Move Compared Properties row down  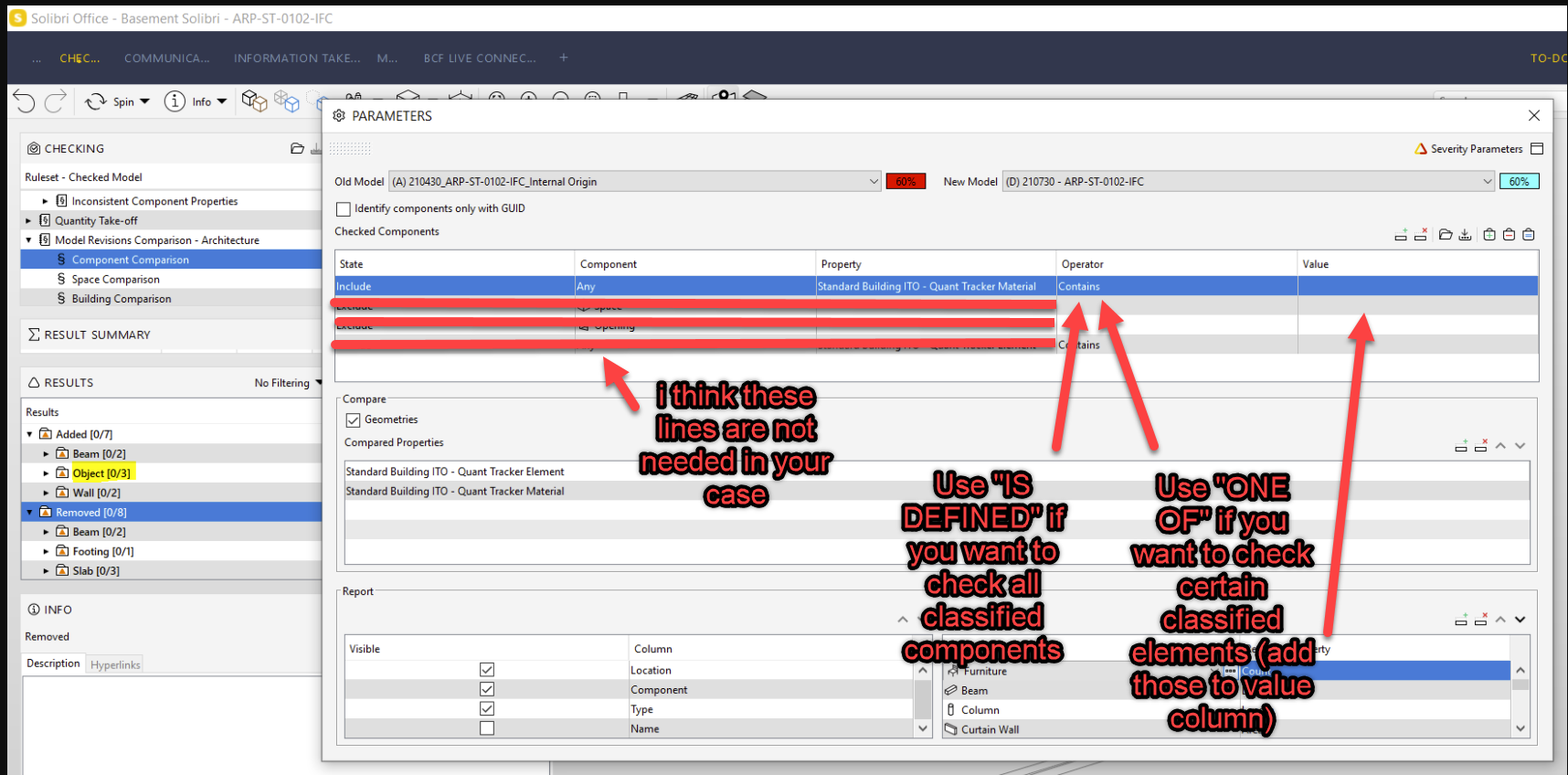coord(1520,446)
